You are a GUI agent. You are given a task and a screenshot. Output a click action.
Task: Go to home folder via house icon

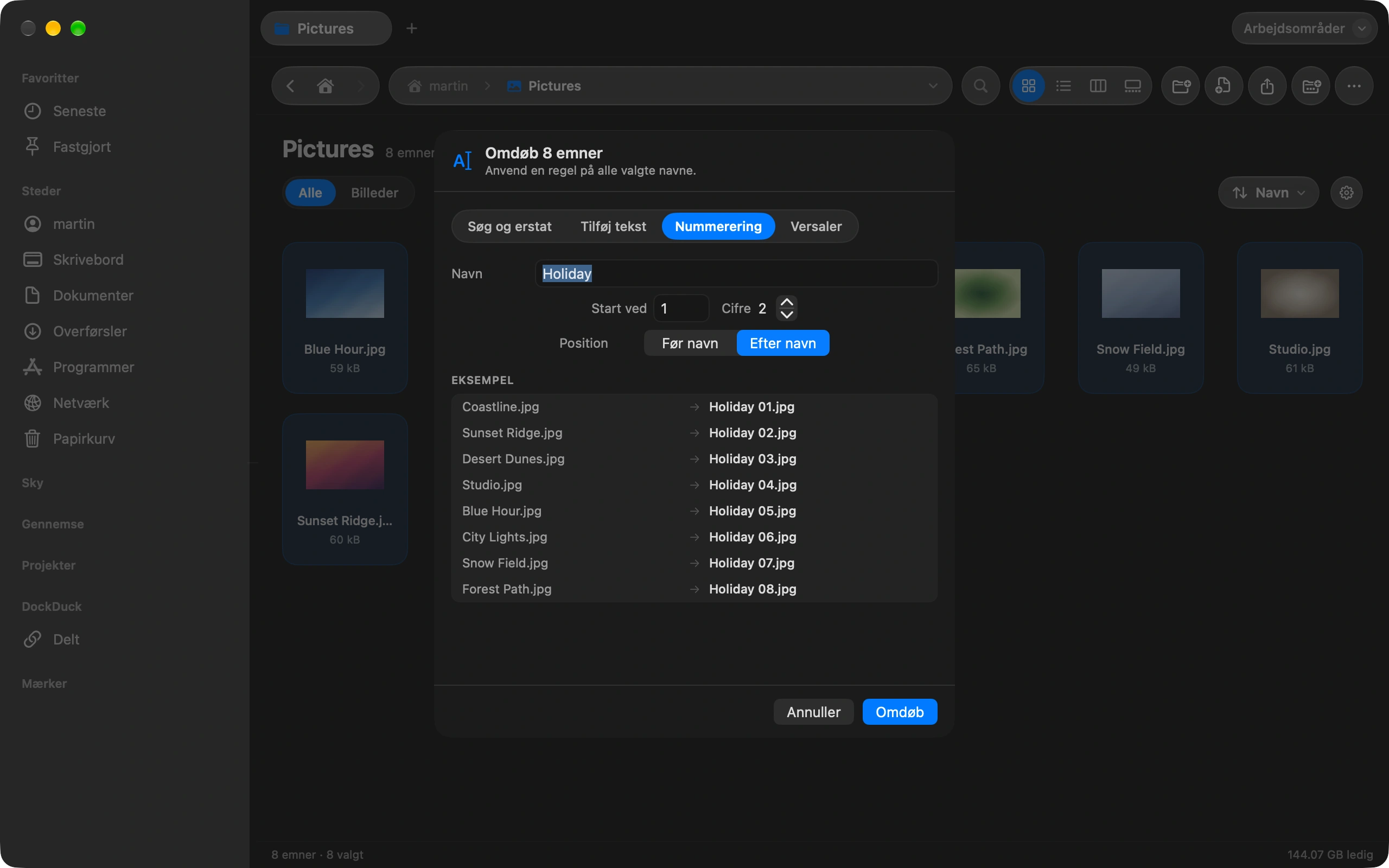pos(326,86)
